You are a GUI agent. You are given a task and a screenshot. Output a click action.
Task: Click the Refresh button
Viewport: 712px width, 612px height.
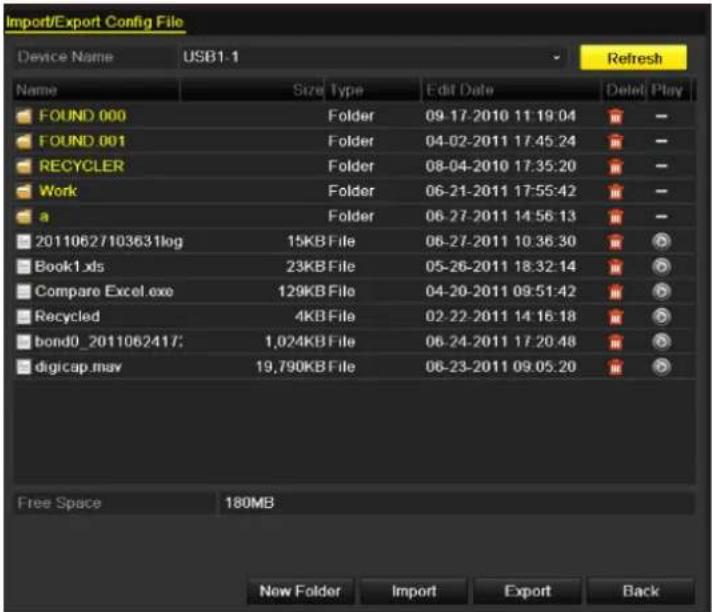coord(633,58)
